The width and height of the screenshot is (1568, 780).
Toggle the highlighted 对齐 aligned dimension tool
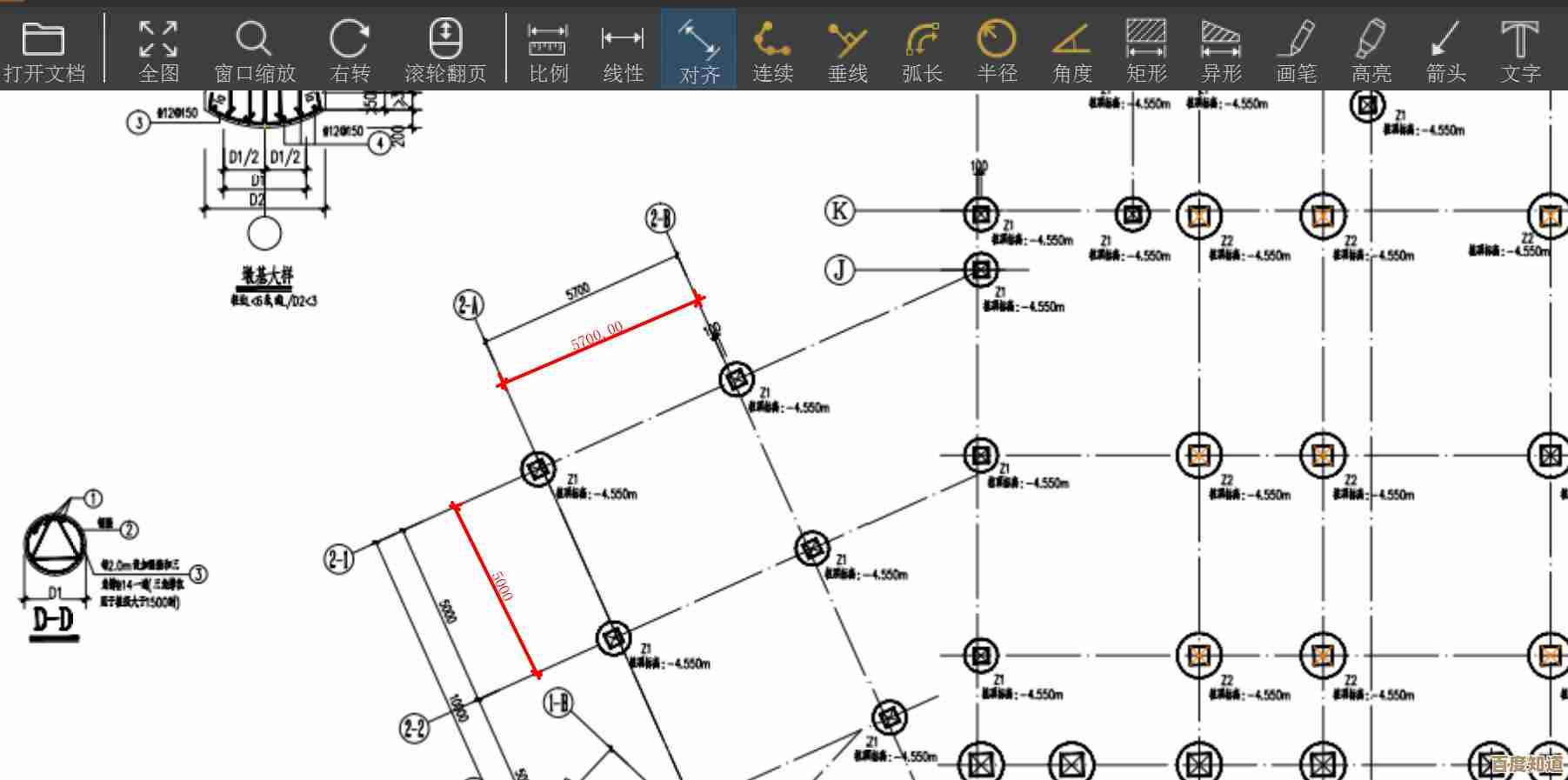click(x=698, y=49)
